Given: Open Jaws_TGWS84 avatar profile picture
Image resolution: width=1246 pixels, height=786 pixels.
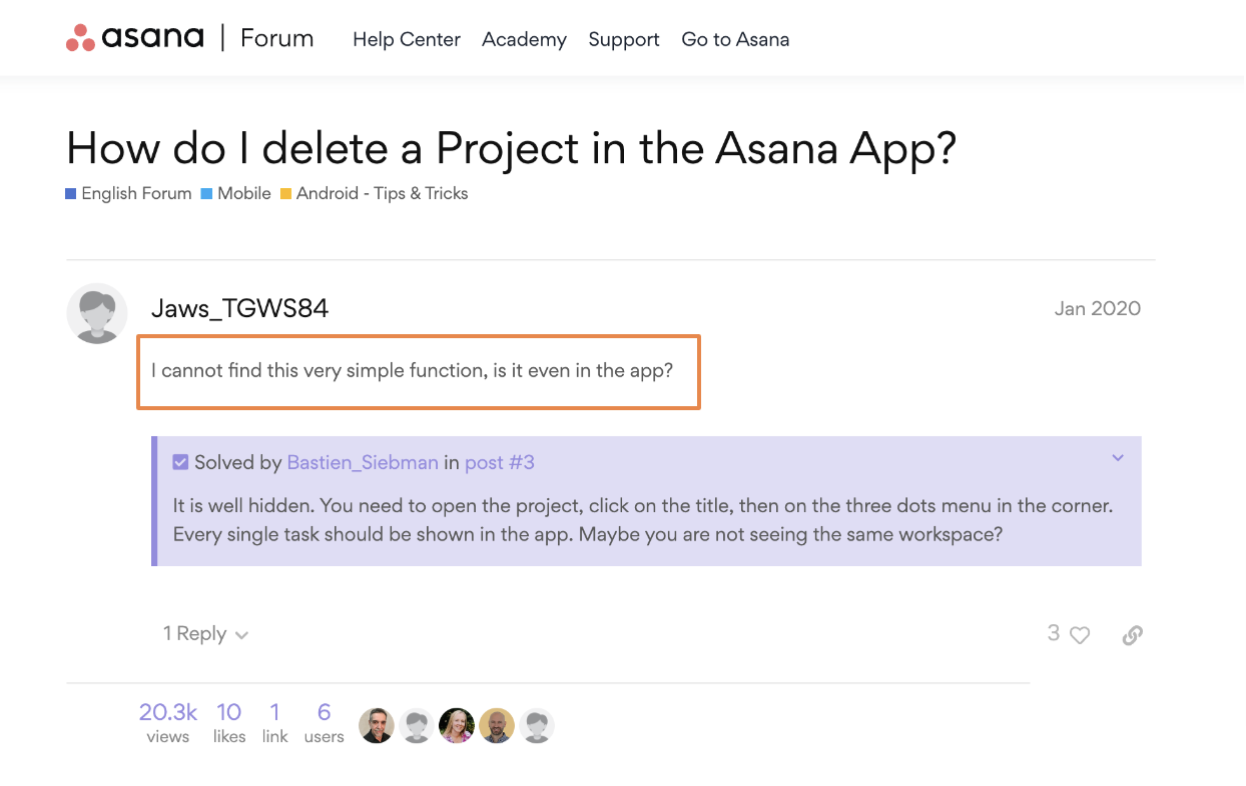Looking at the screenshot, I should click(97, 313).
